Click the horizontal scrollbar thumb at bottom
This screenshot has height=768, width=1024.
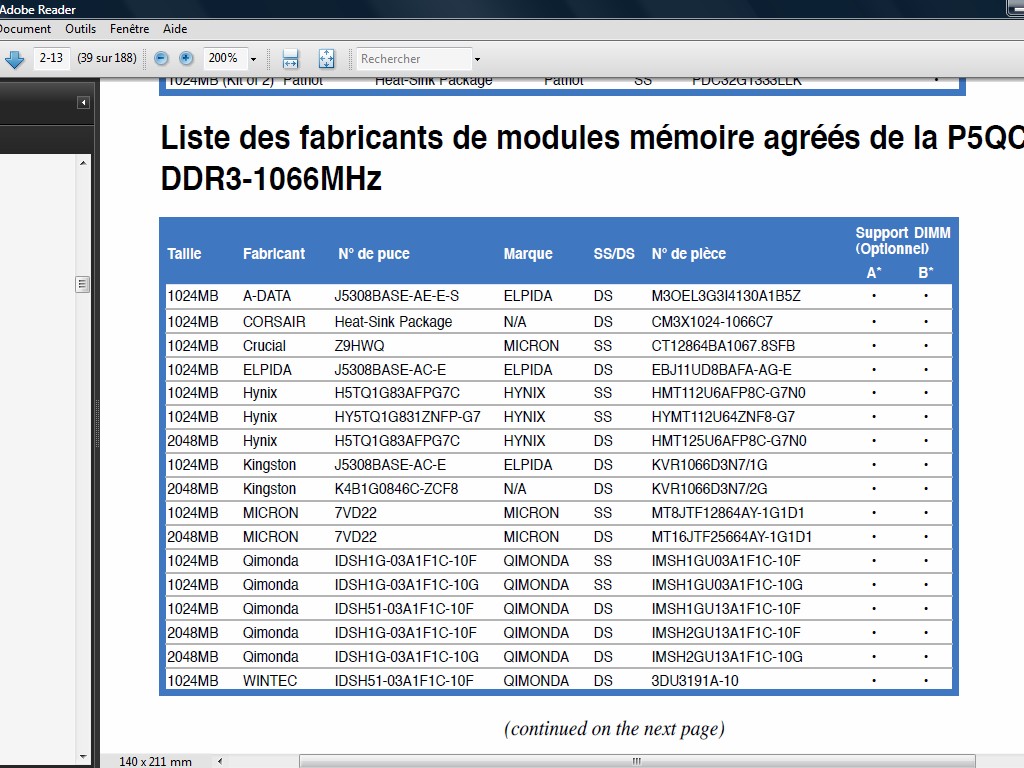click(x=635, y=761)
